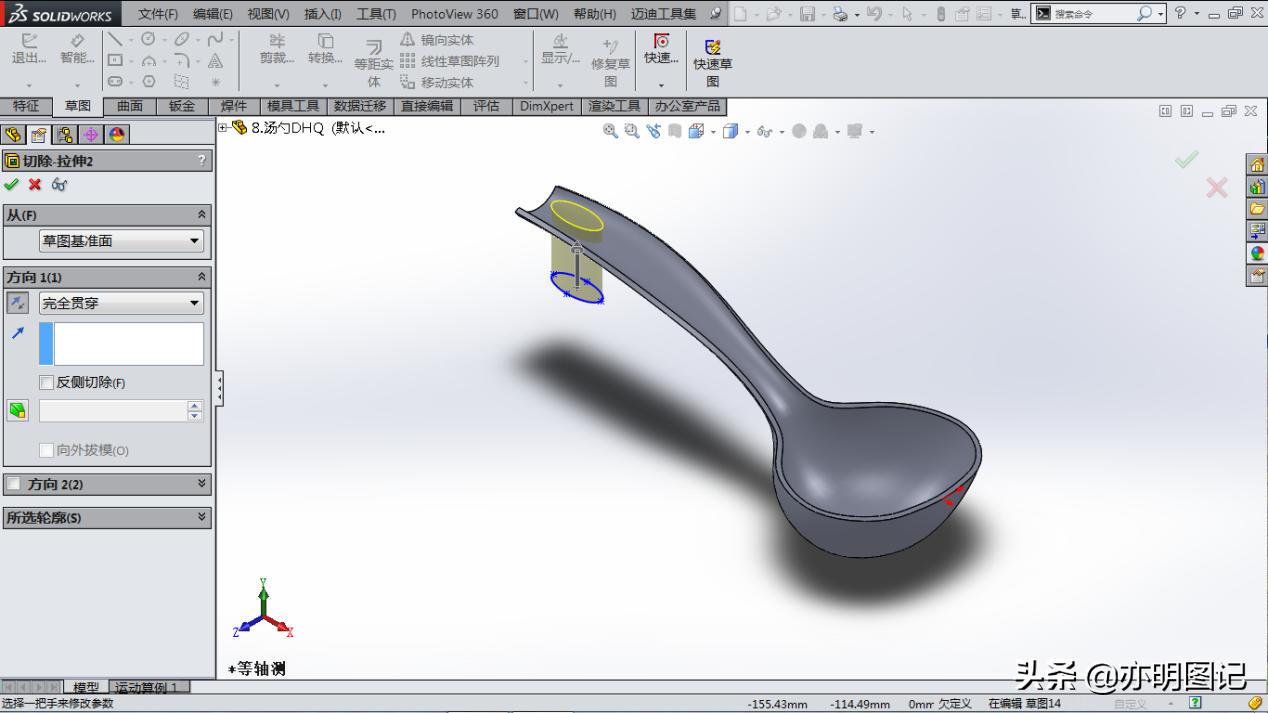
Task: Open the 插入(I) menu
Action: 321,13
